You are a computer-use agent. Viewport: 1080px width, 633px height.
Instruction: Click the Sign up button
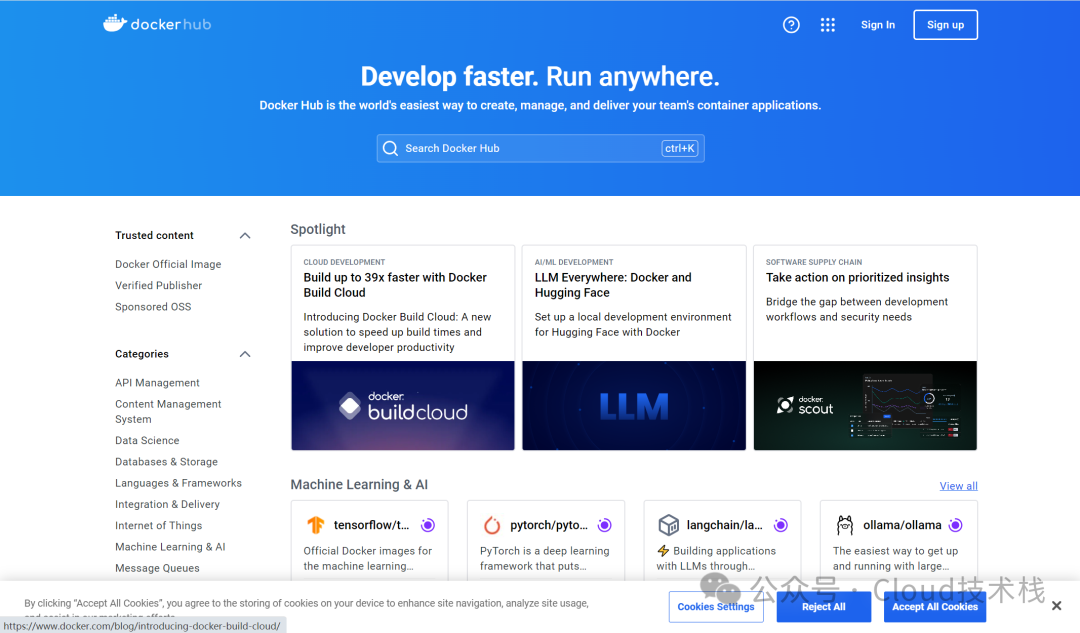point(945,25)
